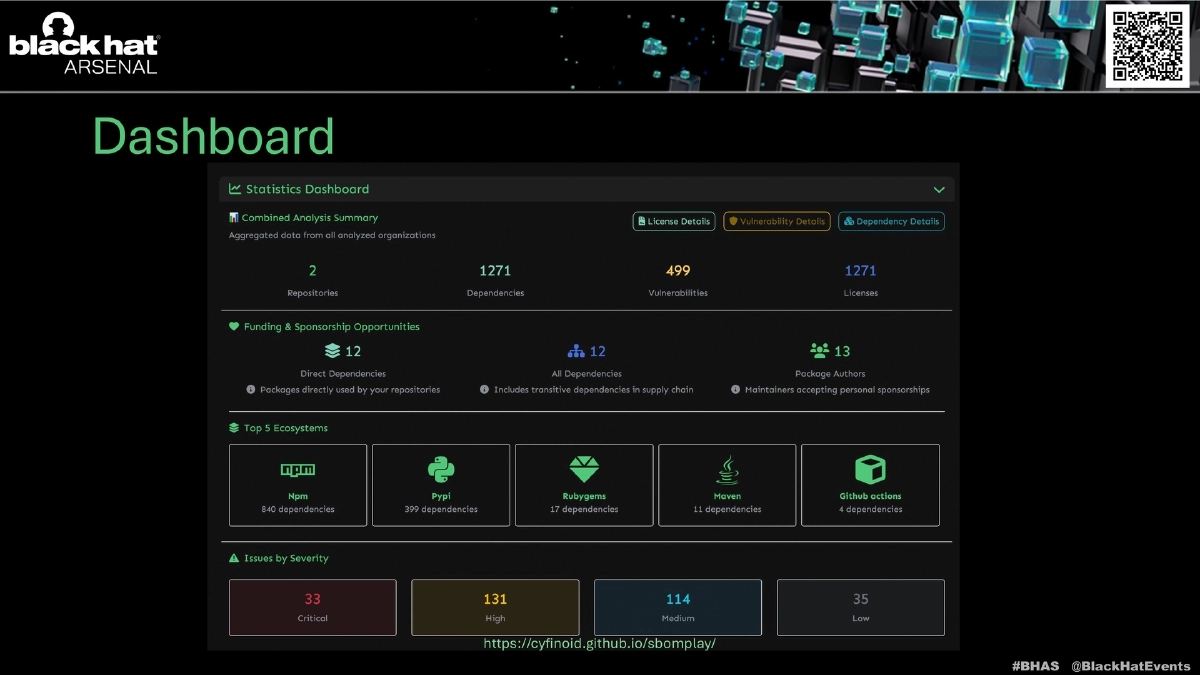Viewport: 1200px width, 675px height.
Task: Click the npm logo icon
Action: (298, 470)
